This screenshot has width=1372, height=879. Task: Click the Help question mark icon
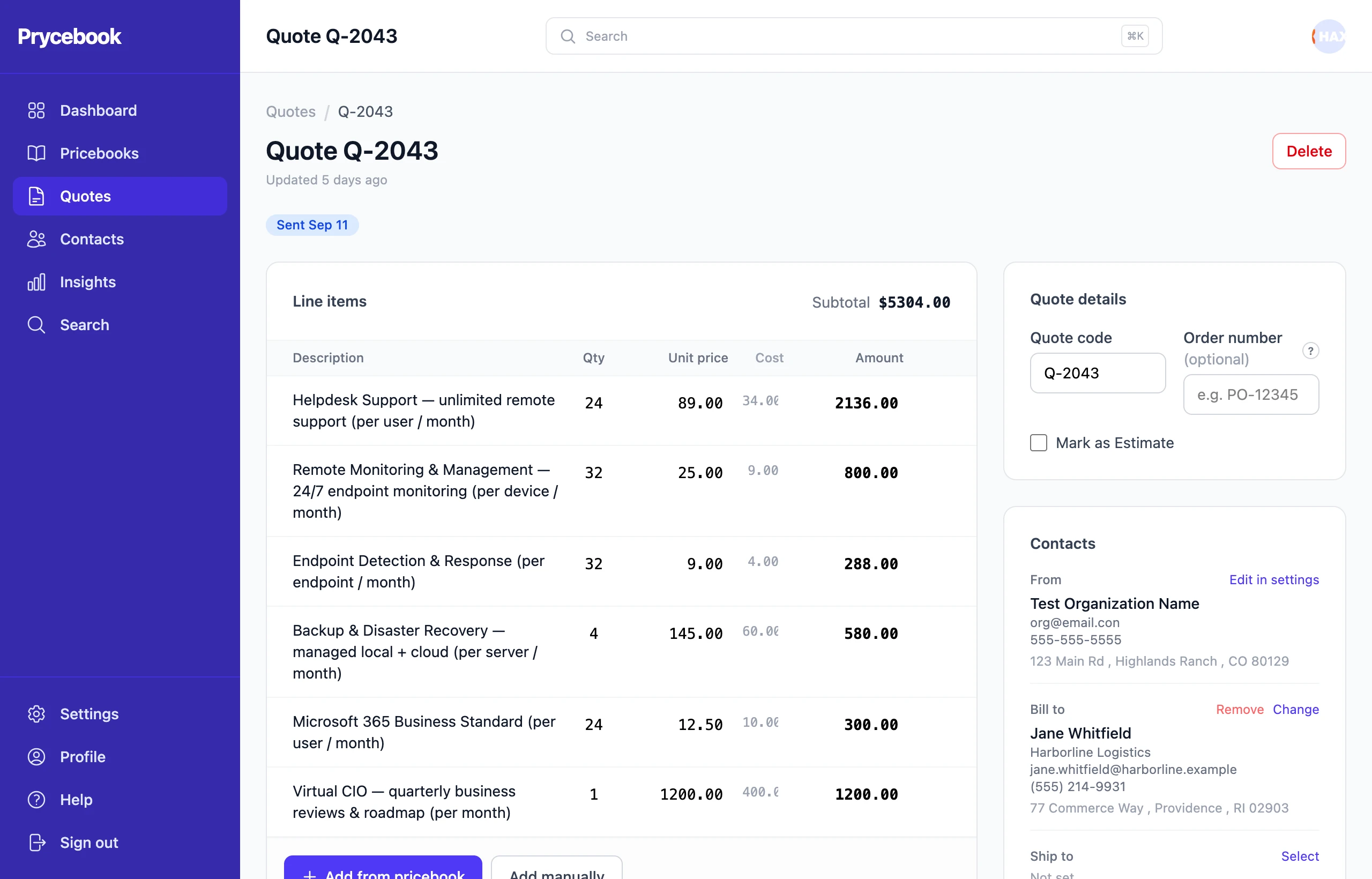click(36, 799)
